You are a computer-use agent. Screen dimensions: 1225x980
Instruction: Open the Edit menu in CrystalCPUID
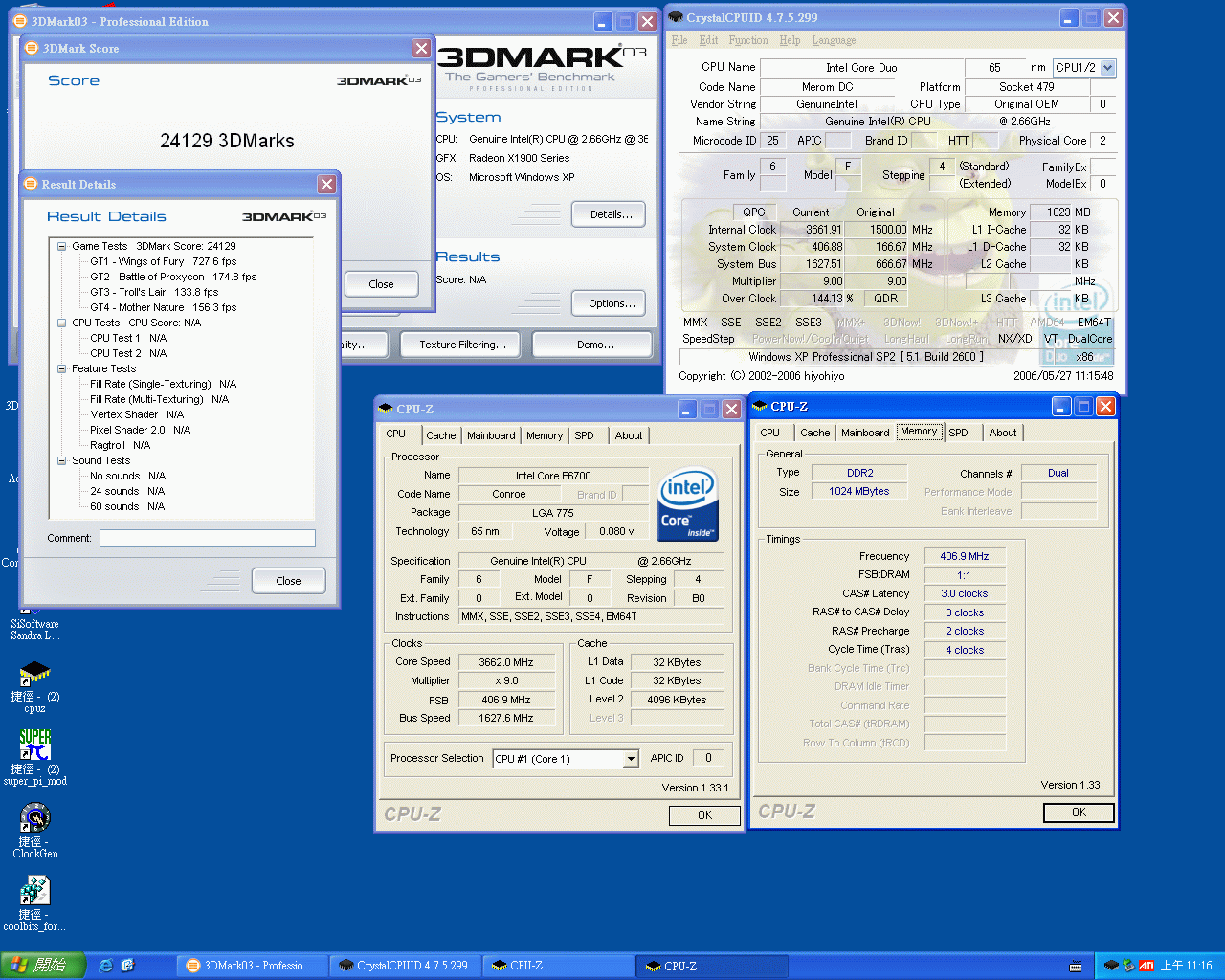coord(708,40)
